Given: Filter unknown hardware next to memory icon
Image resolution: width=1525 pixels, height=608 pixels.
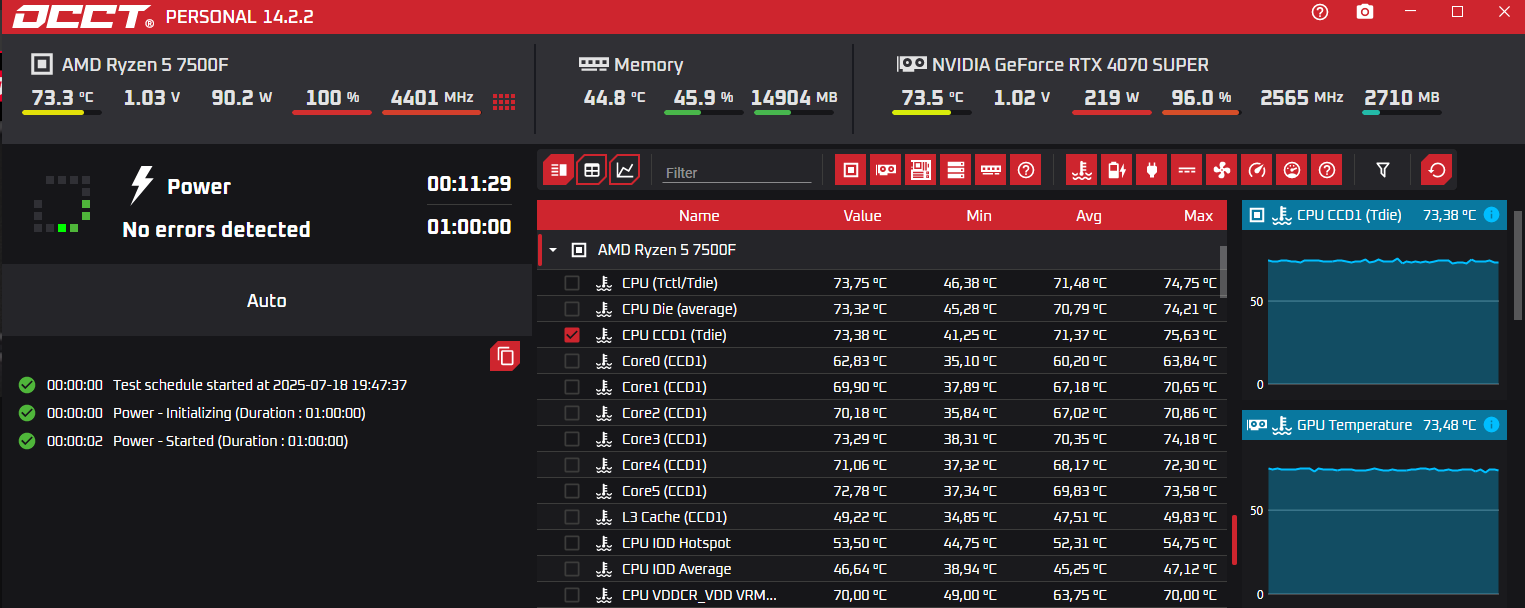Looking at the screenshot, I should [x=1025, y=170].
